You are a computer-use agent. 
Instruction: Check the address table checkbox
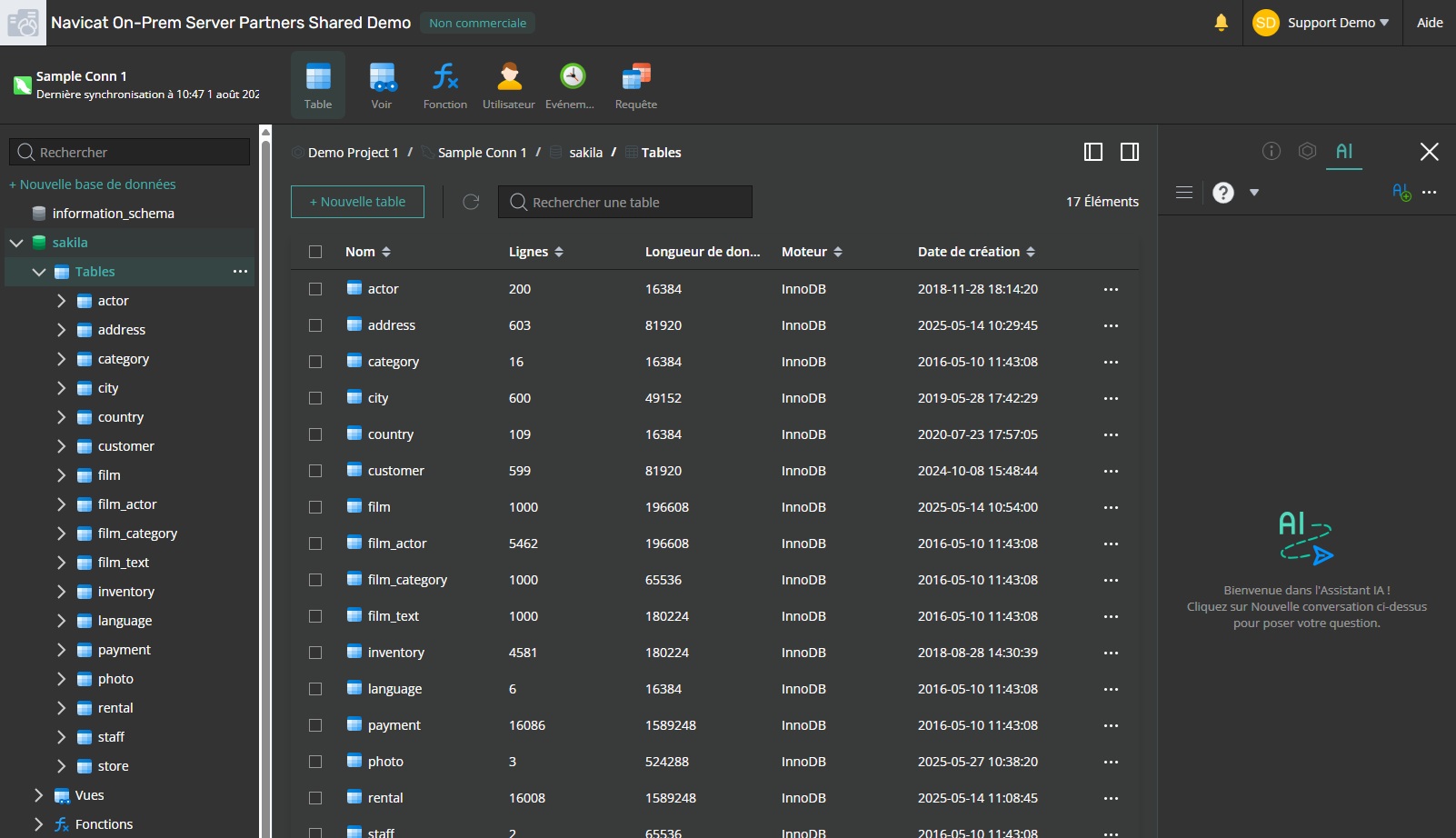click(315, 325)
